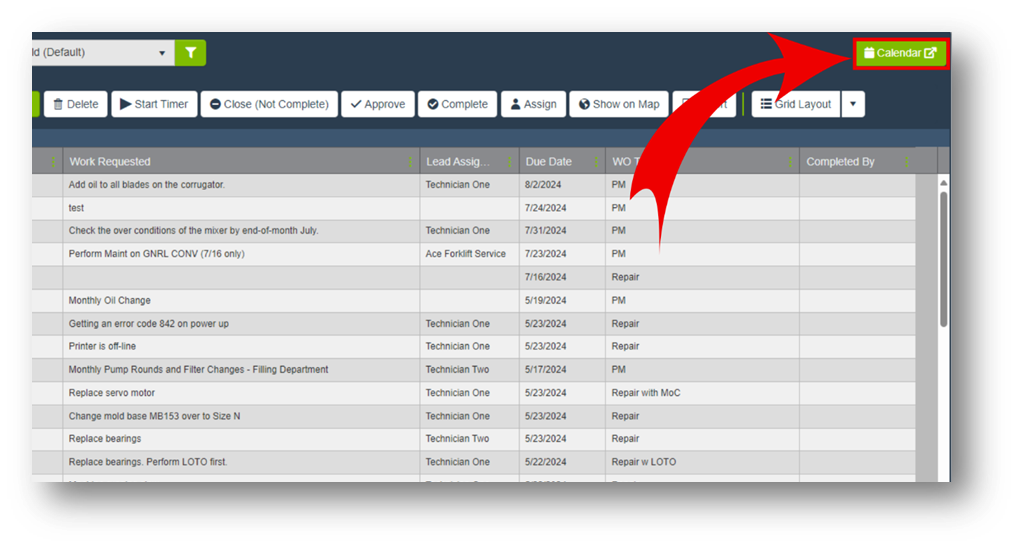Image resolution: width=1017 pixels, height=547 pixels.
Task: Open Completed By column menu dots
Action: pyautogui.click(x=907, y=162)
